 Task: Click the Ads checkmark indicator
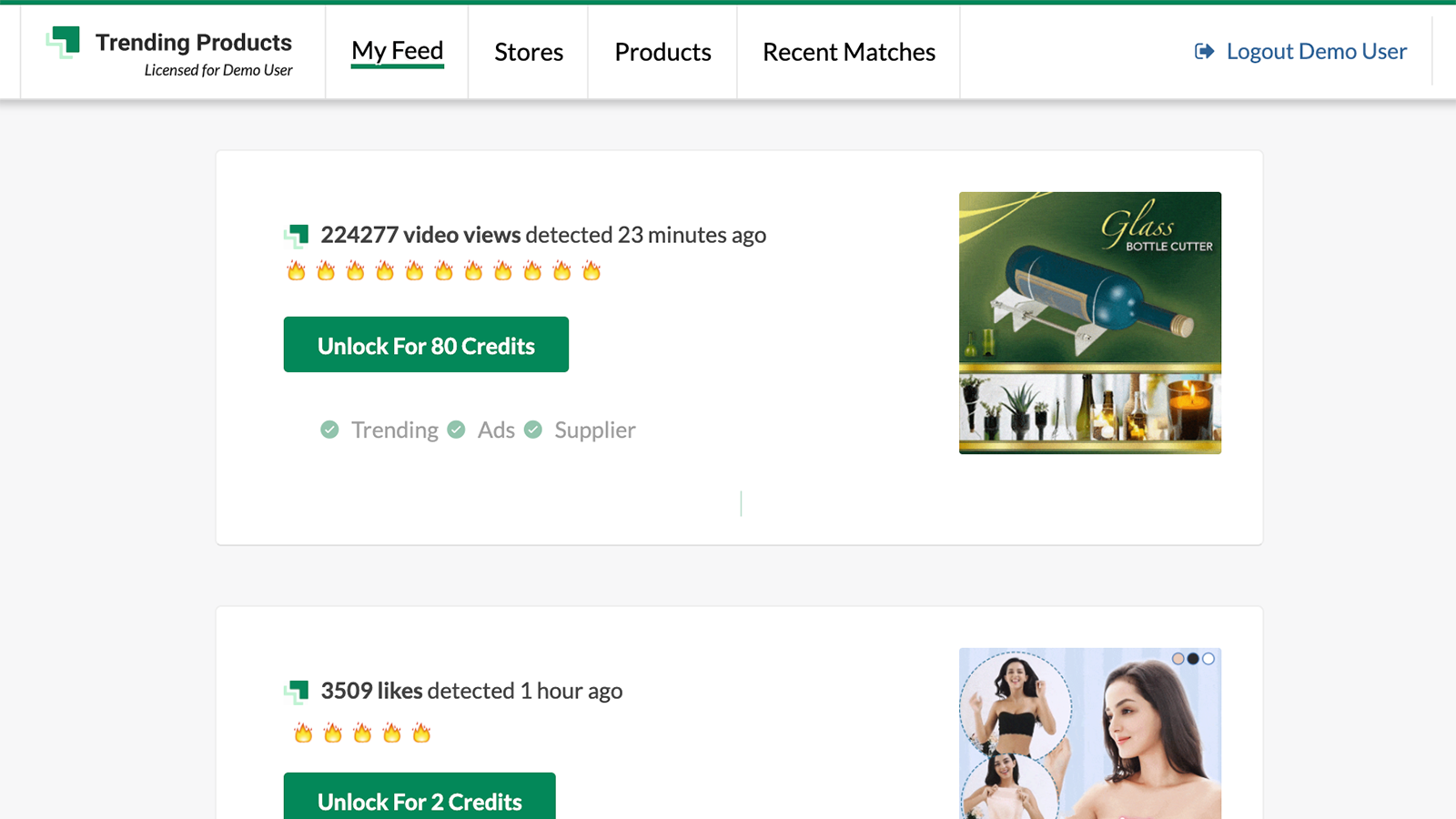[457, 430]
